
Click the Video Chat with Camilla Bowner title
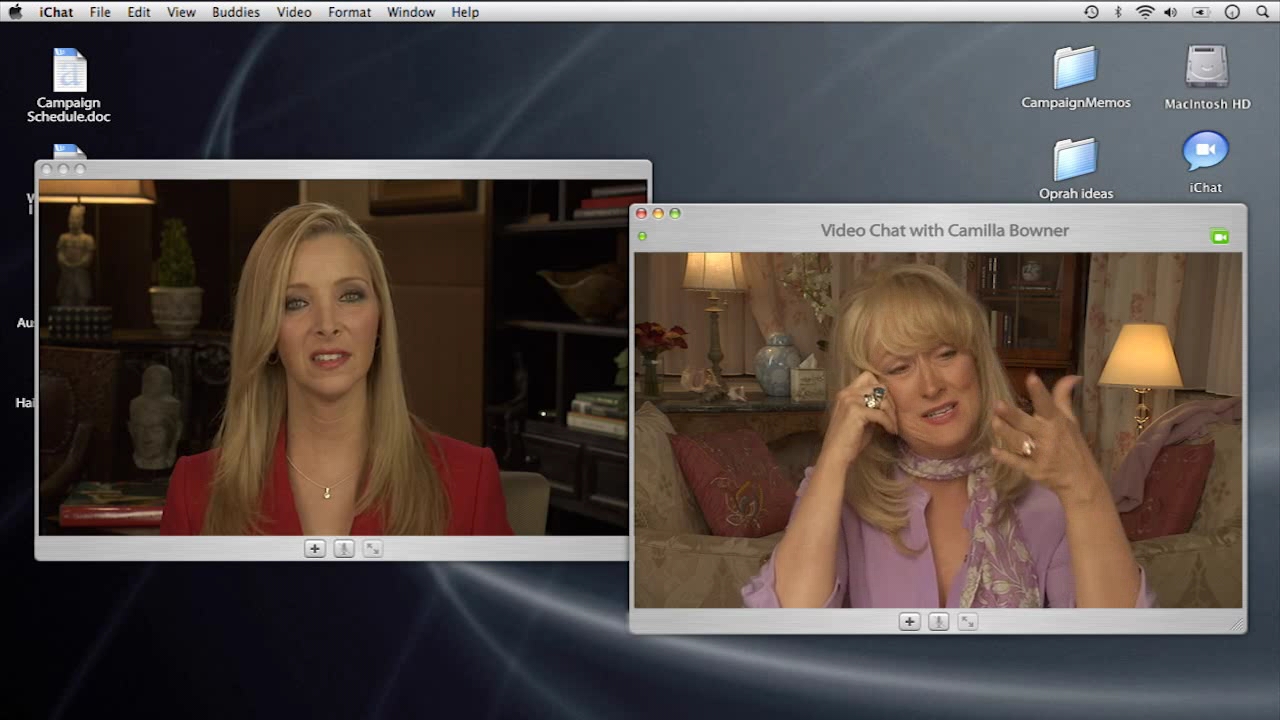coord(945,230)
